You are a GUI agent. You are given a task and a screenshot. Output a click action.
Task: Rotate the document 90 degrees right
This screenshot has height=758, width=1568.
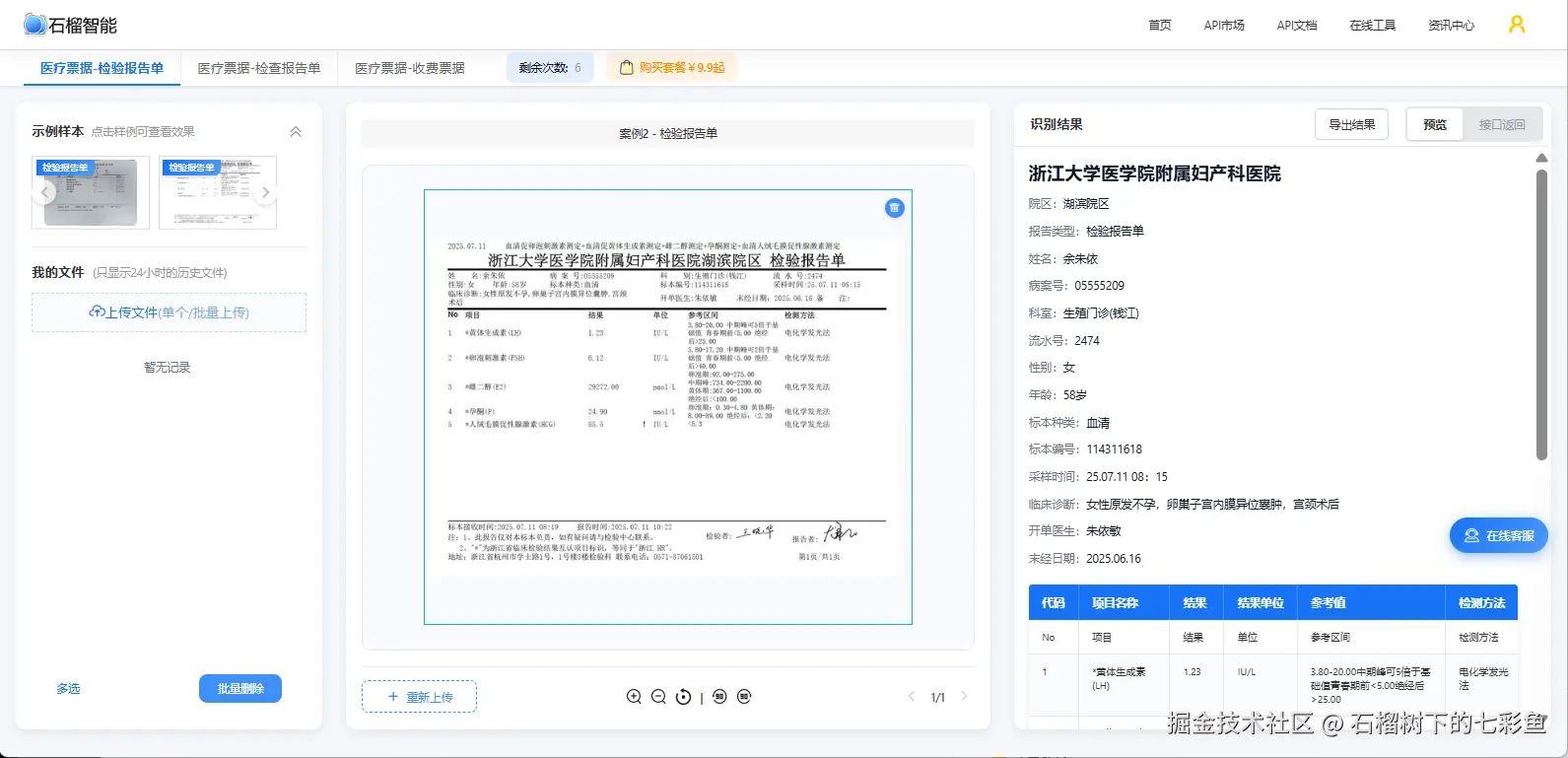point(744,697)
